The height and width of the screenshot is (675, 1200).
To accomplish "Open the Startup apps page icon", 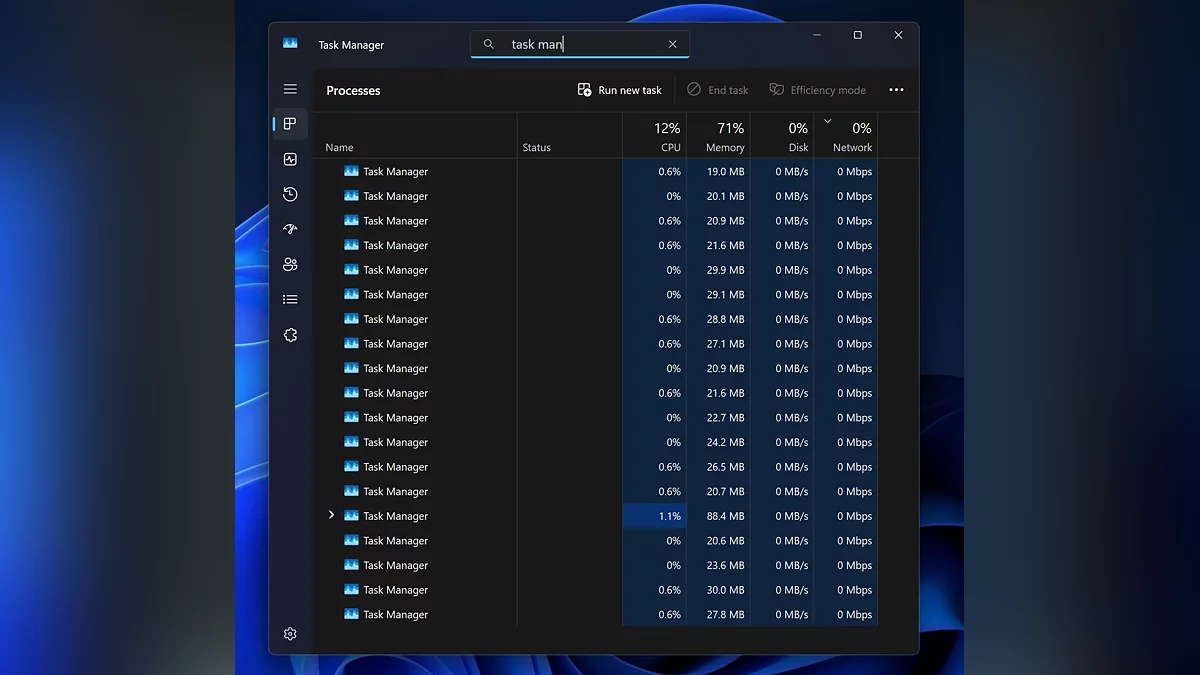I will click(290, 229).
